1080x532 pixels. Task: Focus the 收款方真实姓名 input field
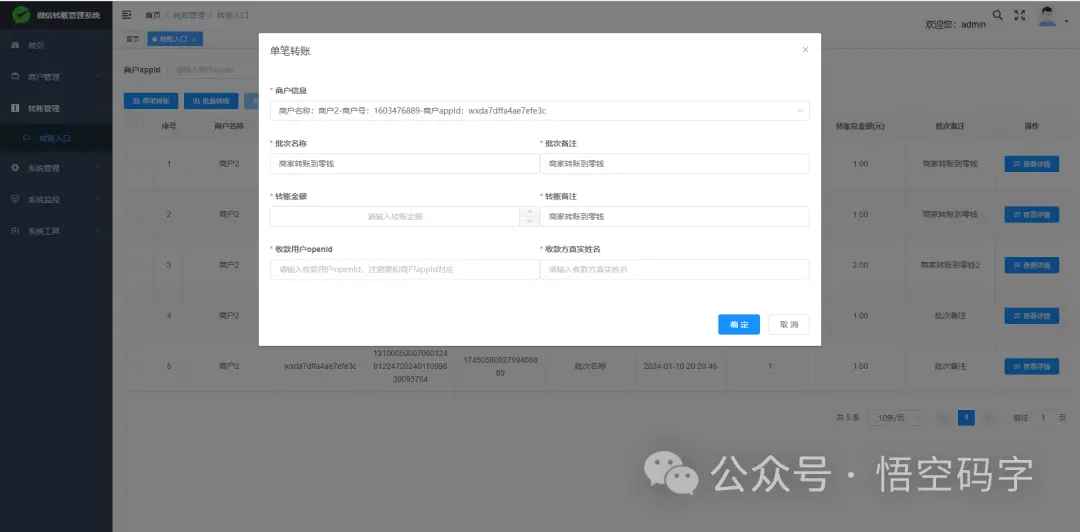(674, 269)
